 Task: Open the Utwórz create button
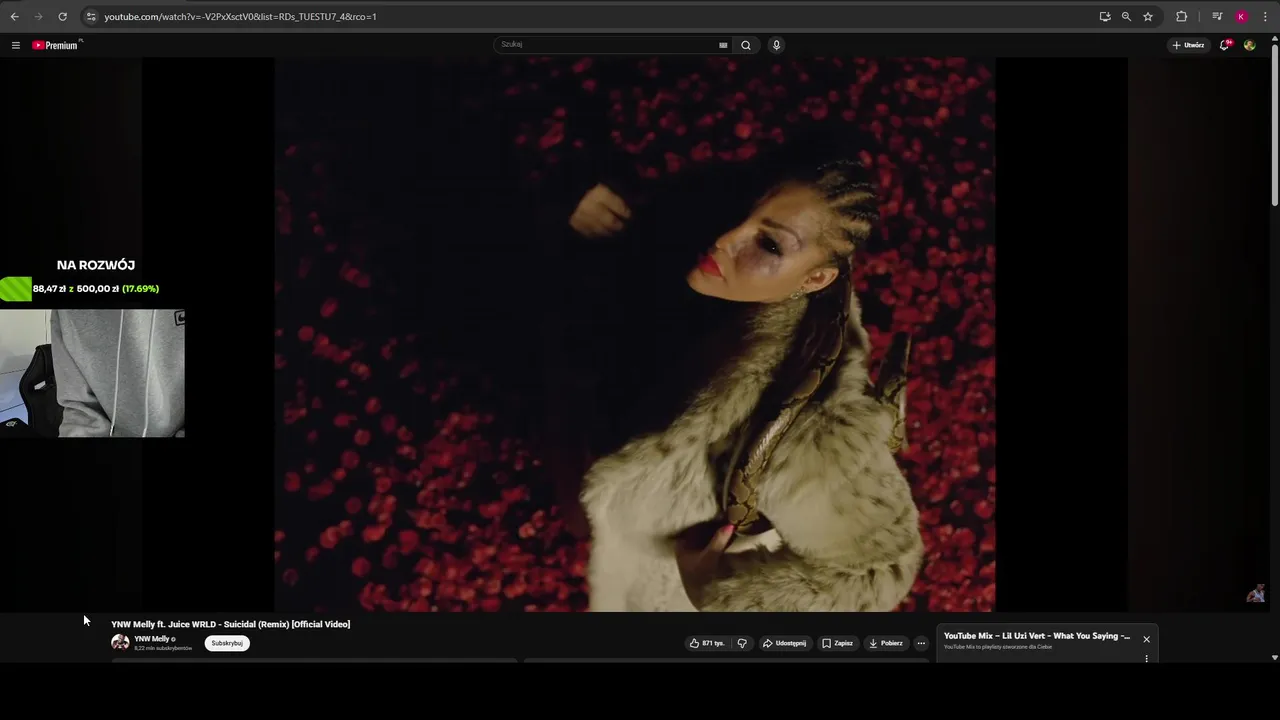click(x=1188, y=45)
